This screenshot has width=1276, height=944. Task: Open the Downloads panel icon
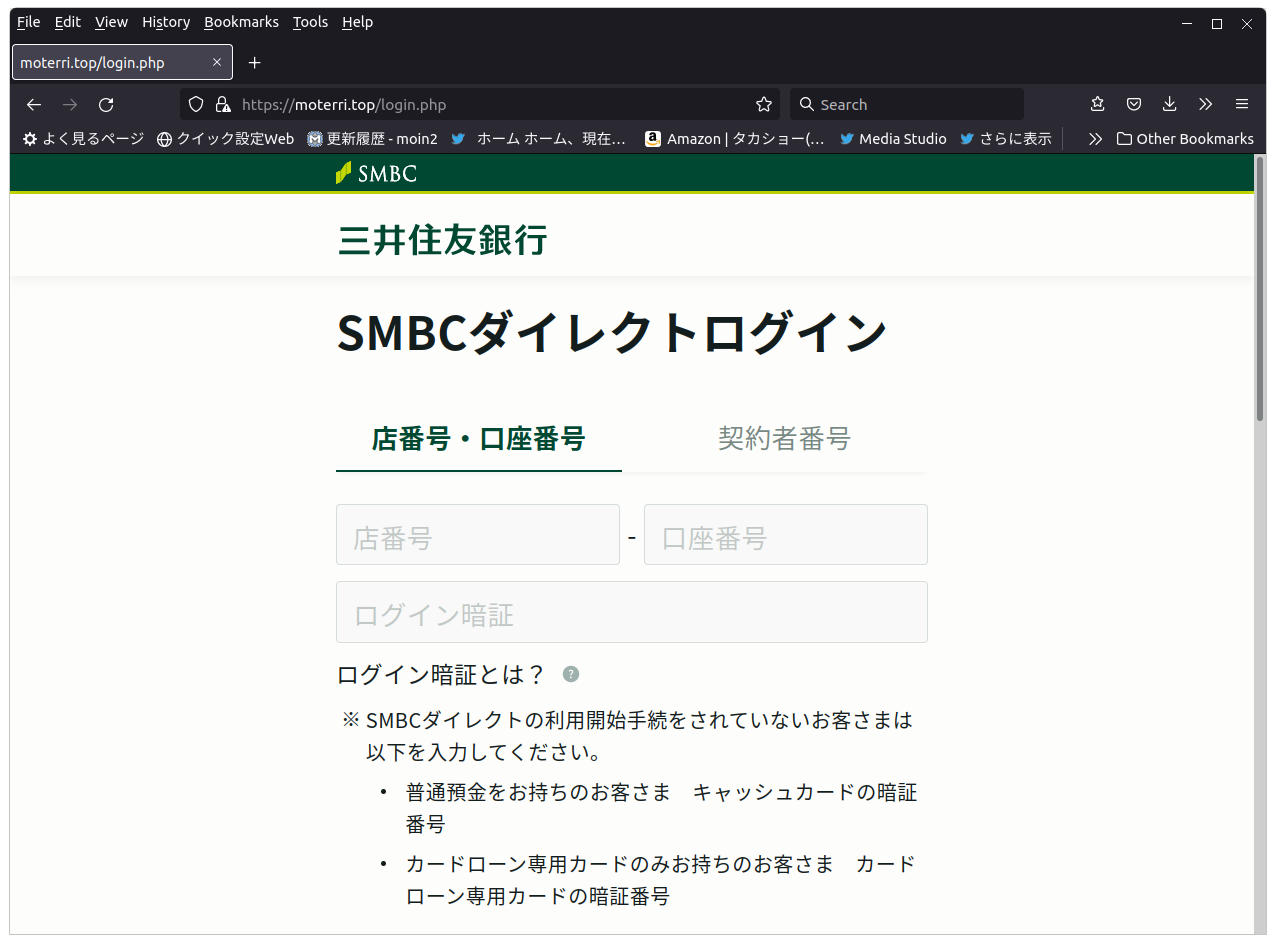tap(1169, 104)
